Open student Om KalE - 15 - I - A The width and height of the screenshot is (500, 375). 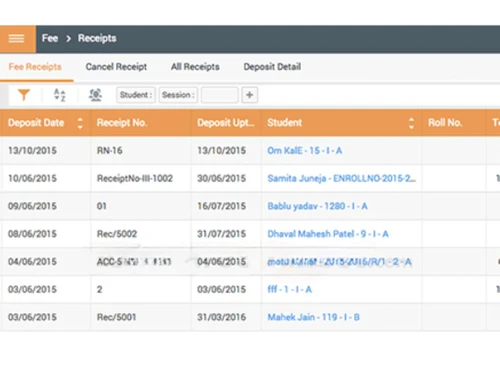pyautogui.click(x=305, y=151)
